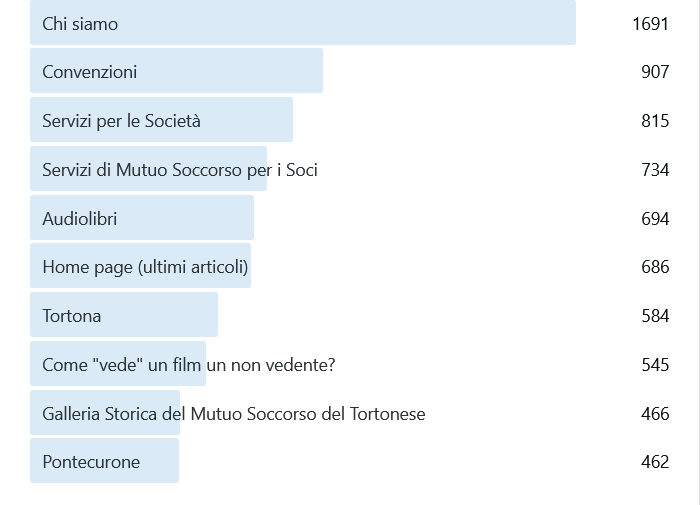
Task: Select the 466 count value
Action: point(655,413)
